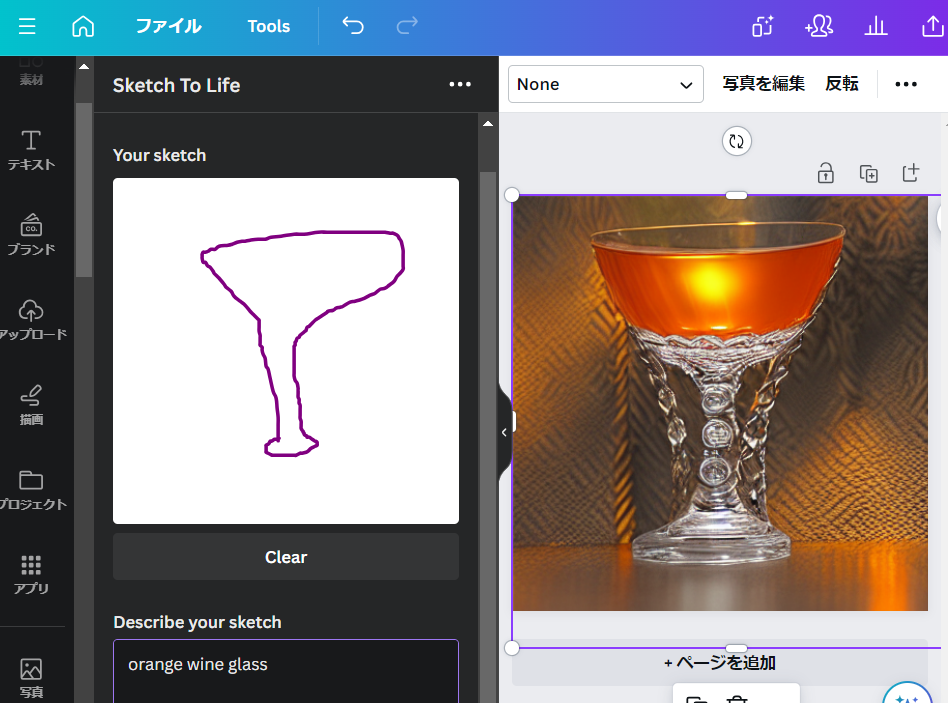Open the magic resize icon
Screen dimensions: 948x703
(762, 27)
